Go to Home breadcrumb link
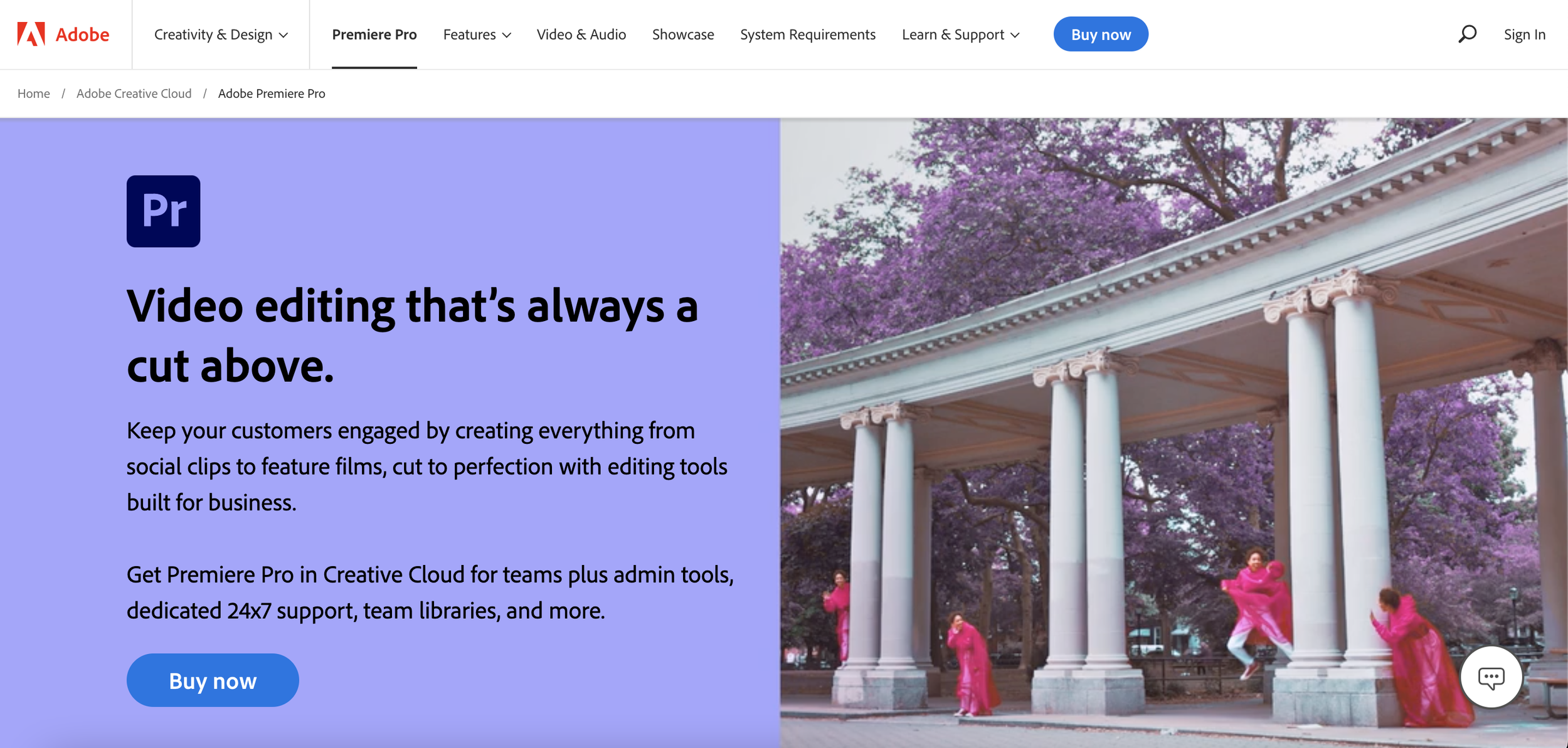 (33, 93)
